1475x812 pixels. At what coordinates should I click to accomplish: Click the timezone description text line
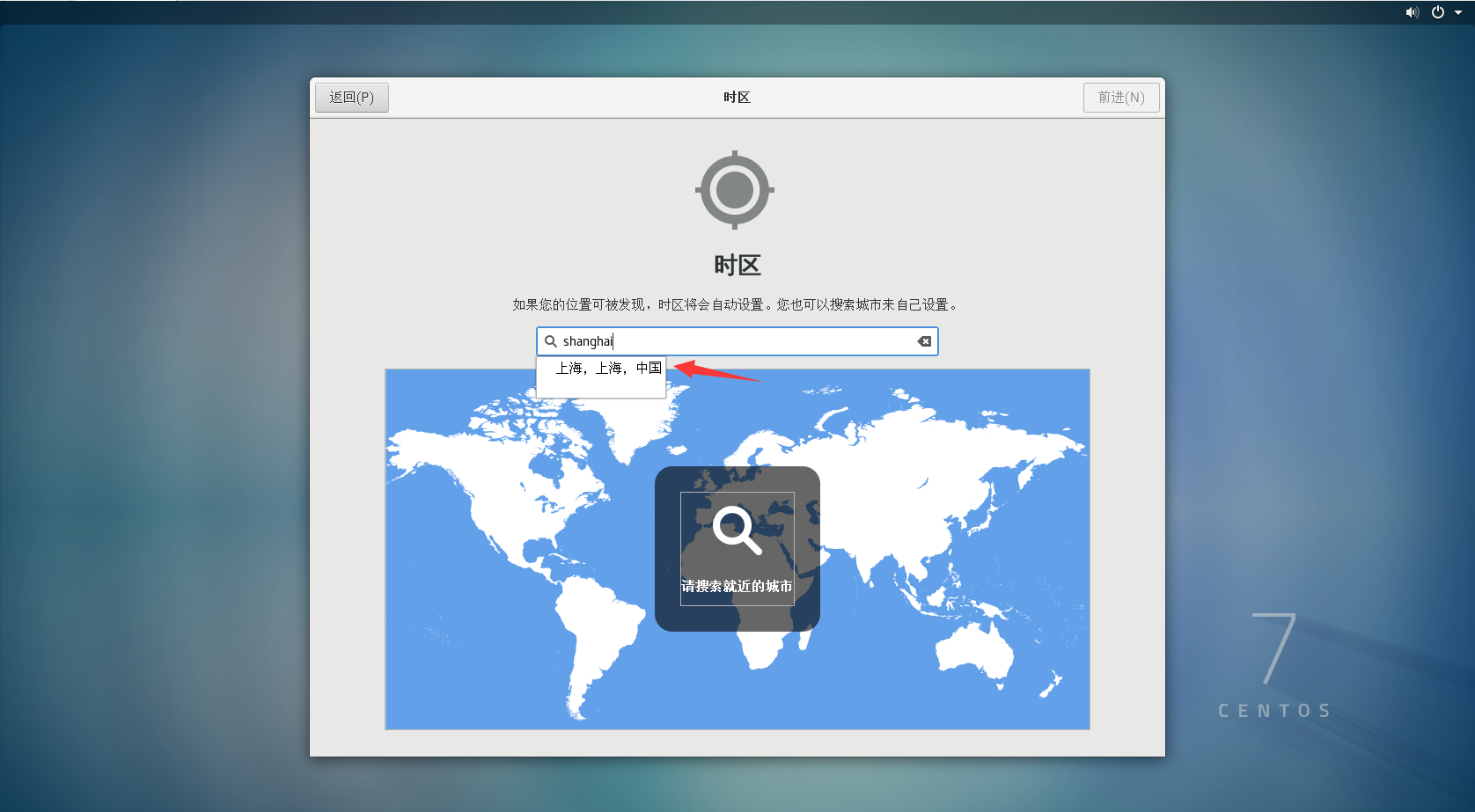click(x=737, y=304)
